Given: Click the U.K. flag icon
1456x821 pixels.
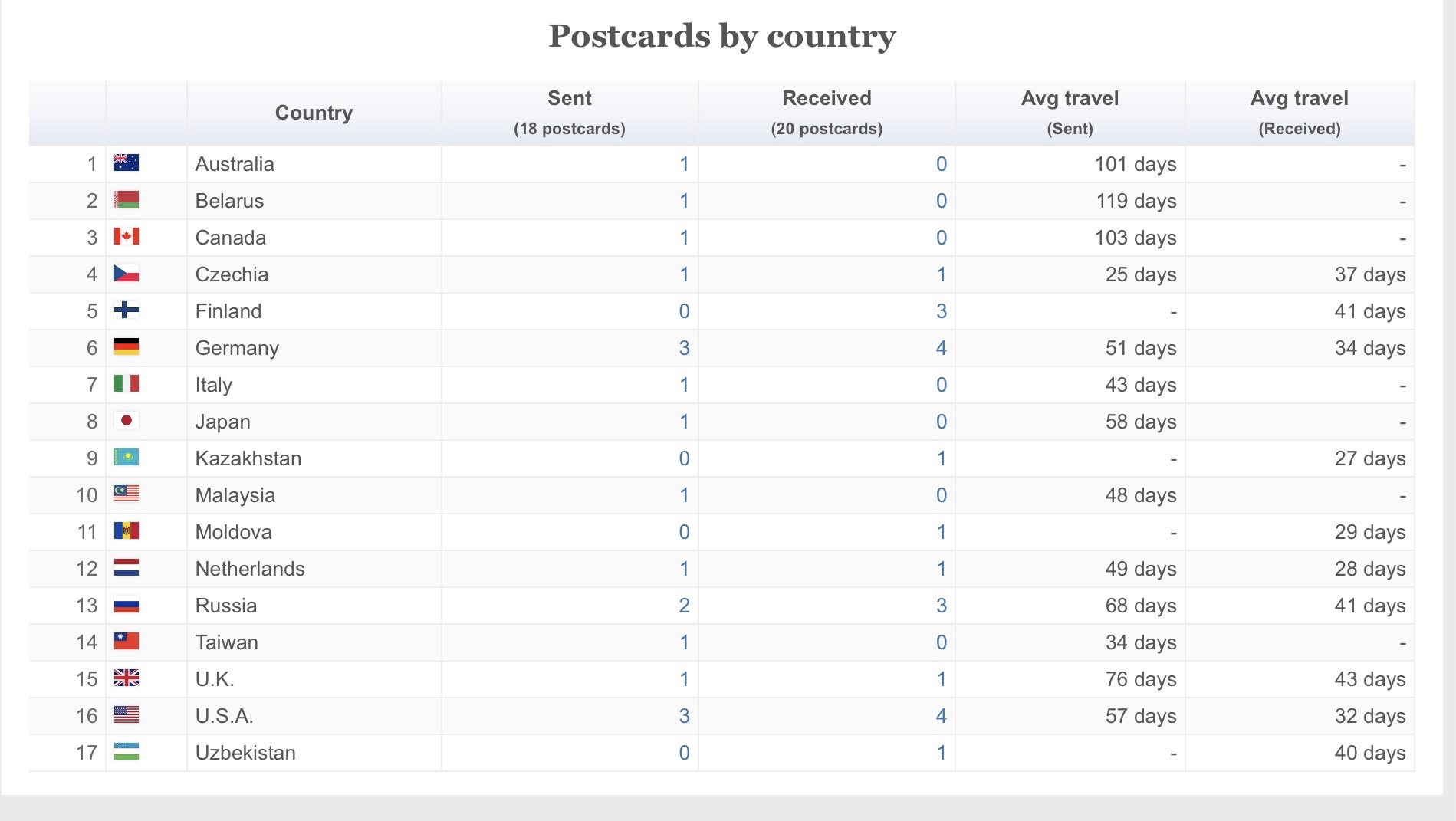Looking at the screenshot, I should tap(127, 678).
